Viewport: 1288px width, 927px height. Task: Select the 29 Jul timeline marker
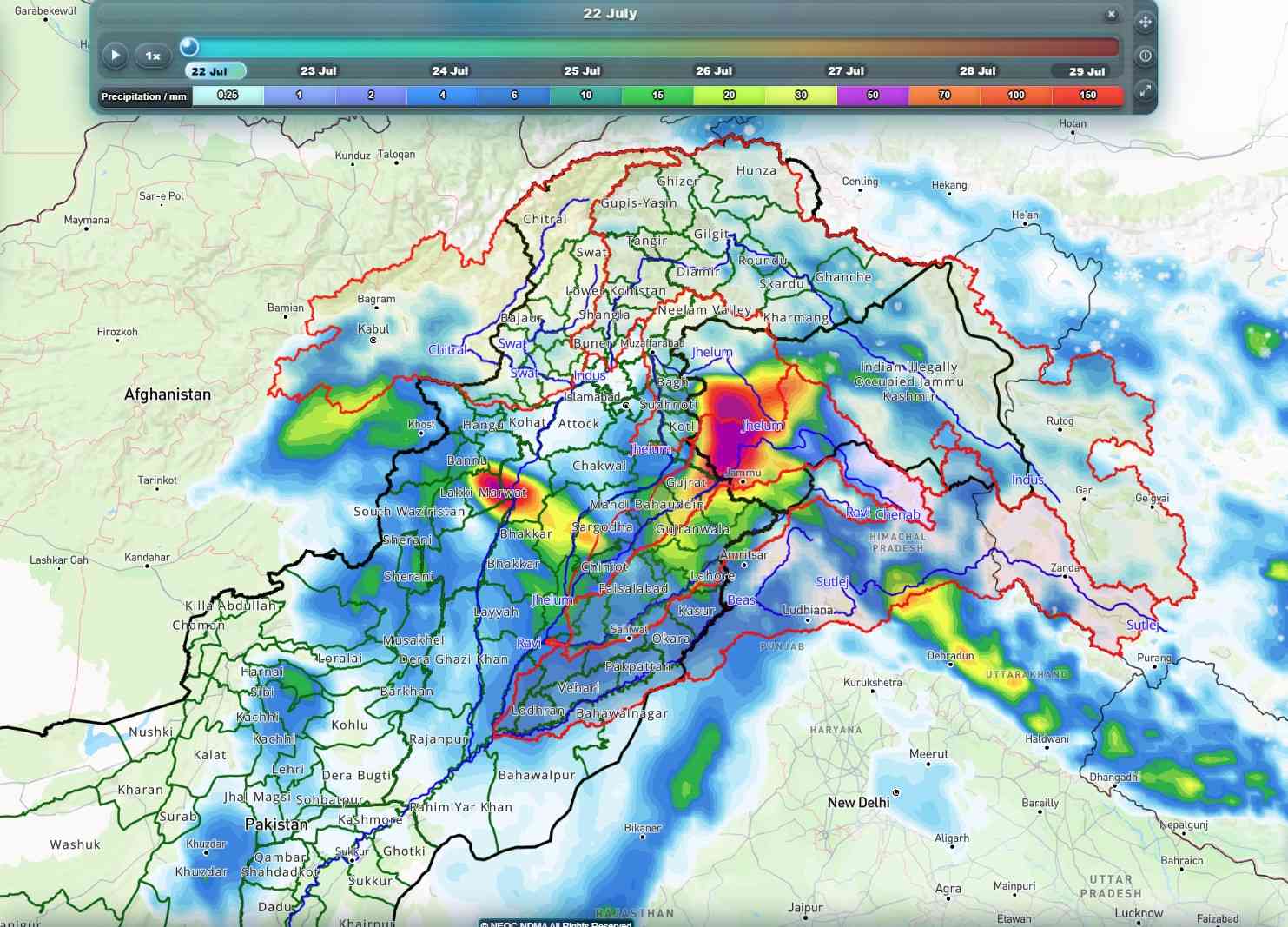tap(1087, 71)
